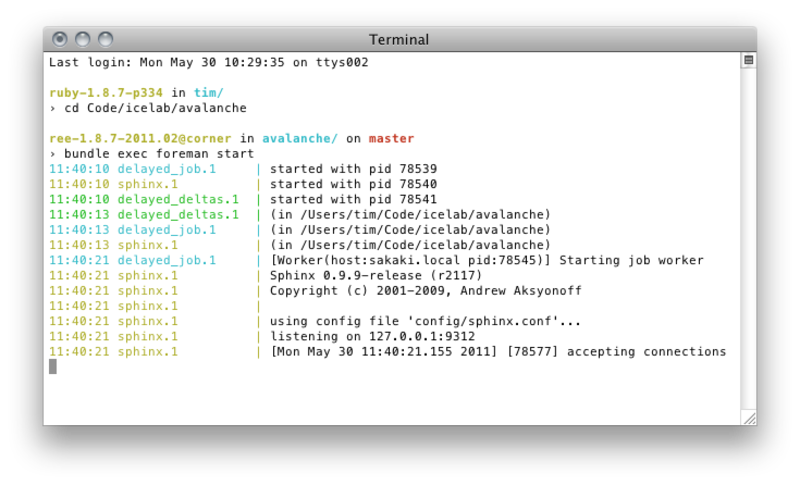Click the terminal cursor block

pyautogui.click(x=53, y=367)
